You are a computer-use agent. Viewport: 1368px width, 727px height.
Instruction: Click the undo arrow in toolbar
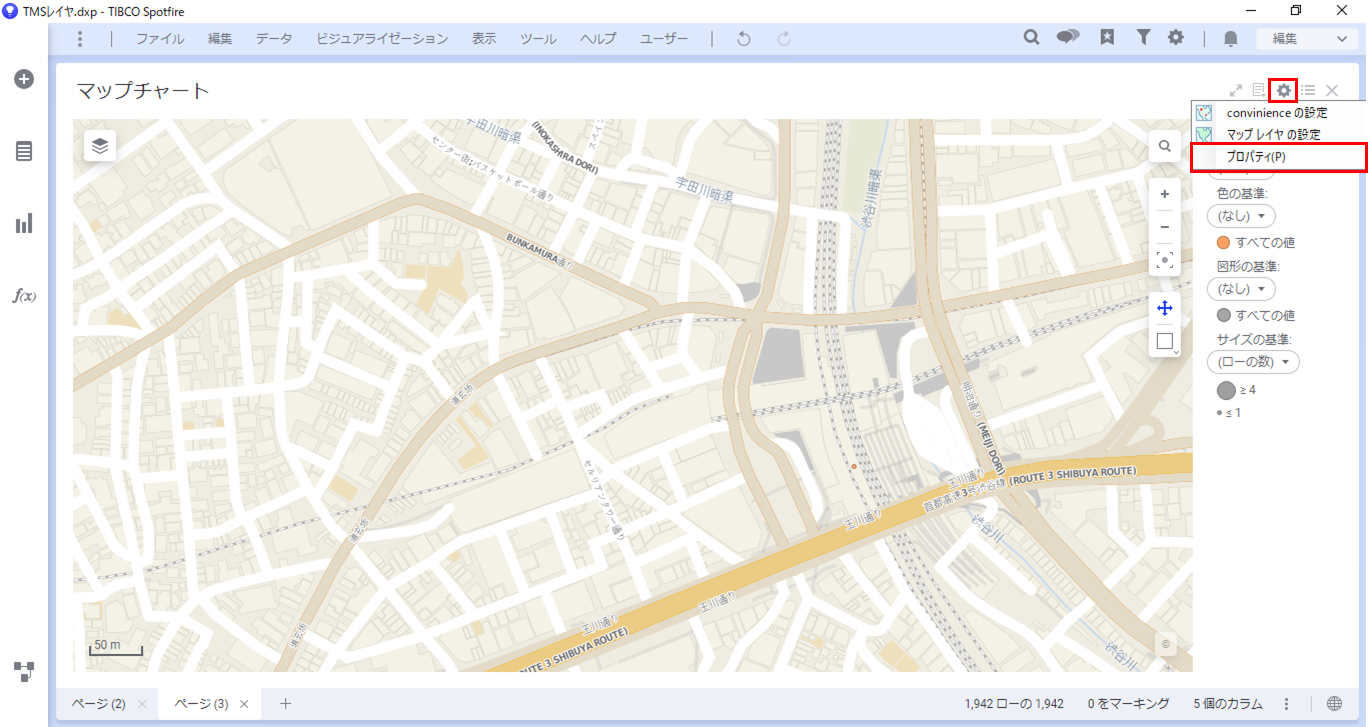click(743, 39)
